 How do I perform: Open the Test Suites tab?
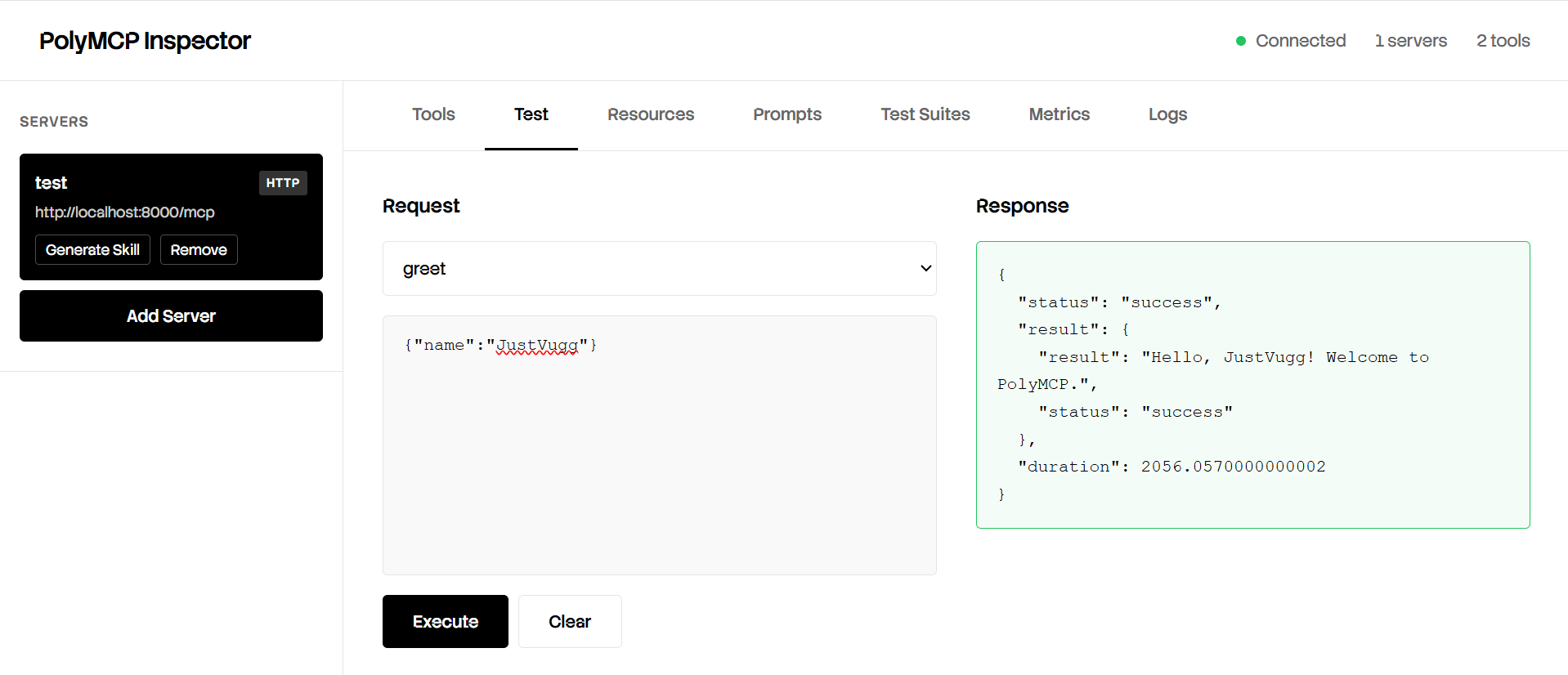(925, 114)
